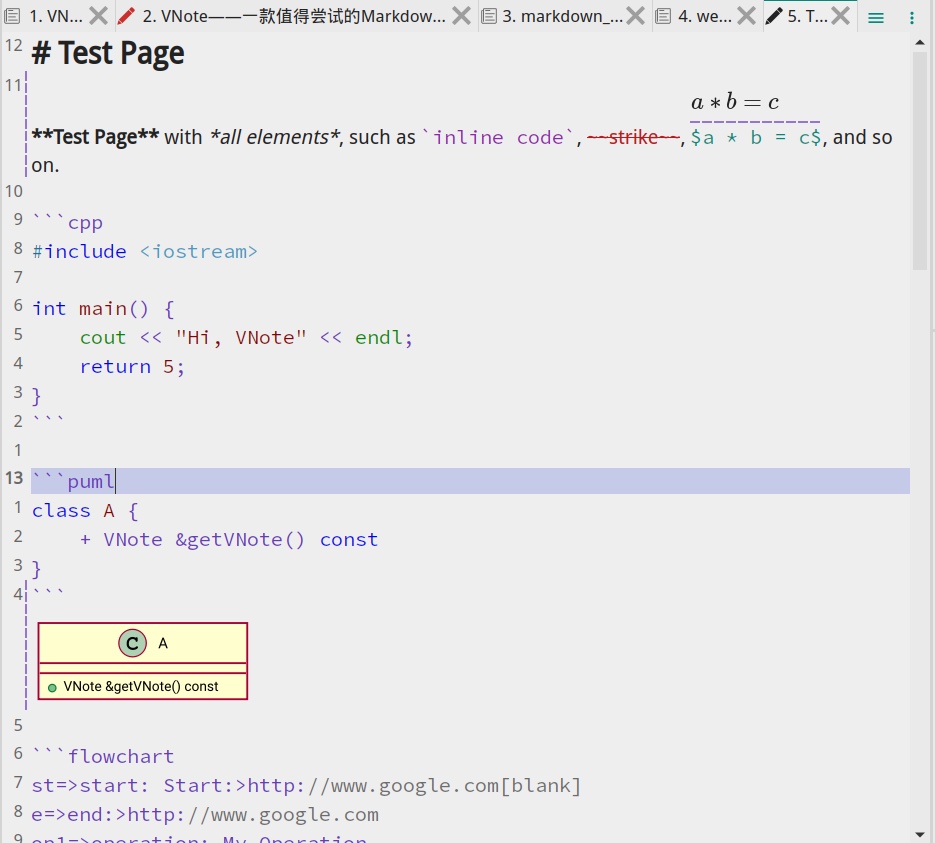Place cursor on the '```puml' highlighted line
Screen dimensions: 935x843
coord(300,481)
